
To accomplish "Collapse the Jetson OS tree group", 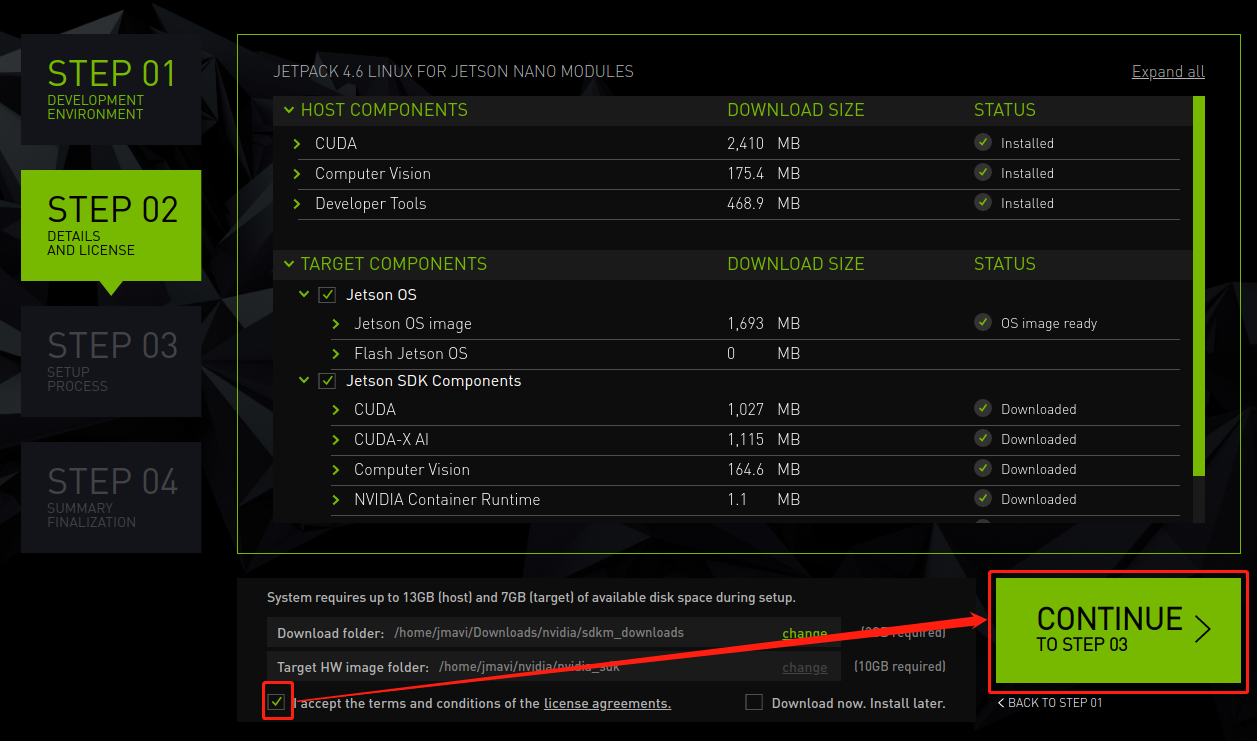I will pos(303,295).
